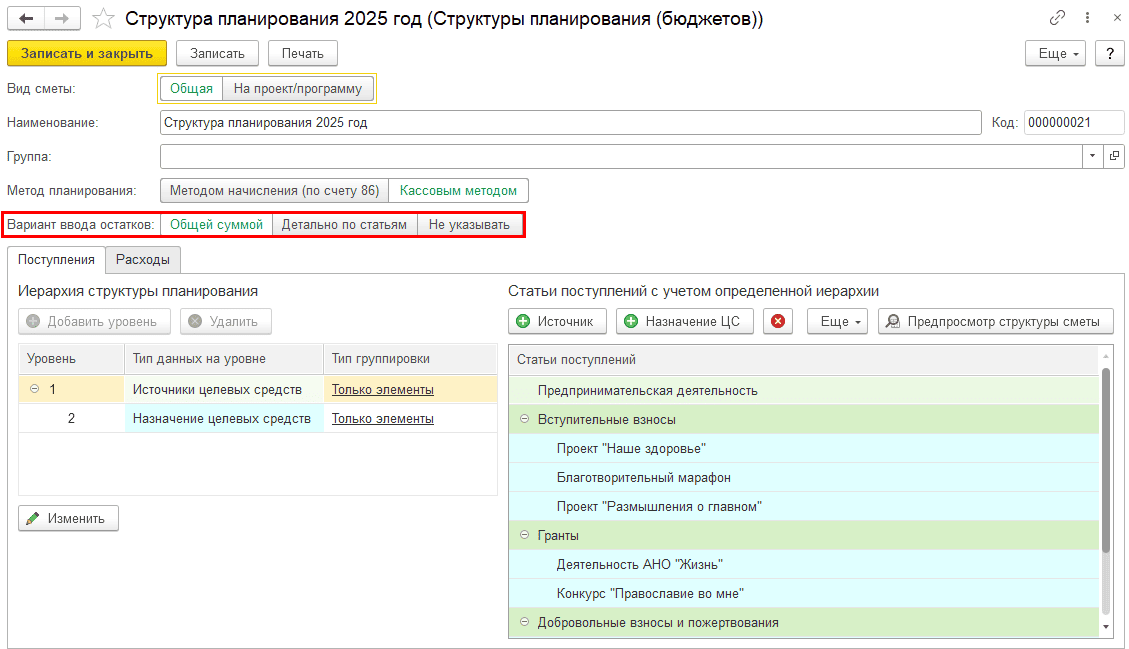The image size is (1129, 649).
Task: Open the three-dot window options menu
Action: [x=1087, y=19]
